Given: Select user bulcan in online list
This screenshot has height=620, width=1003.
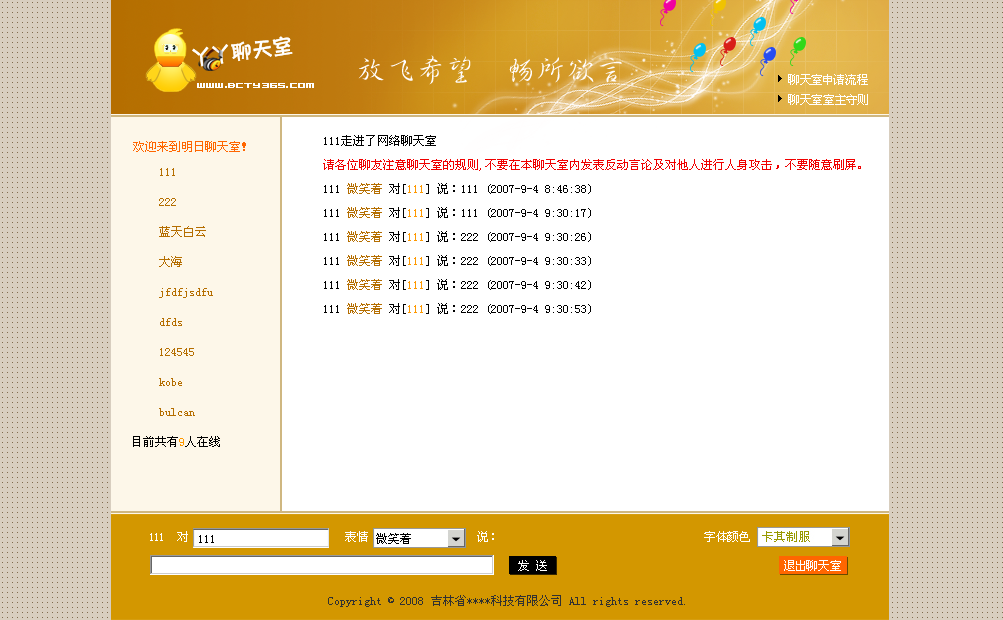Looking at the screenshot, I should click(x=176, y=413).
